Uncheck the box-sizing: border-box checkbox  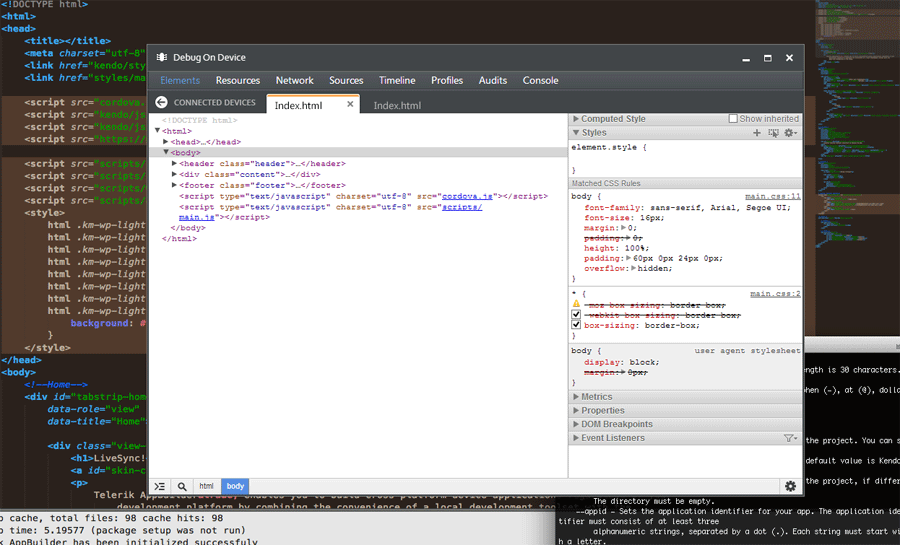(x=576, y=325)
